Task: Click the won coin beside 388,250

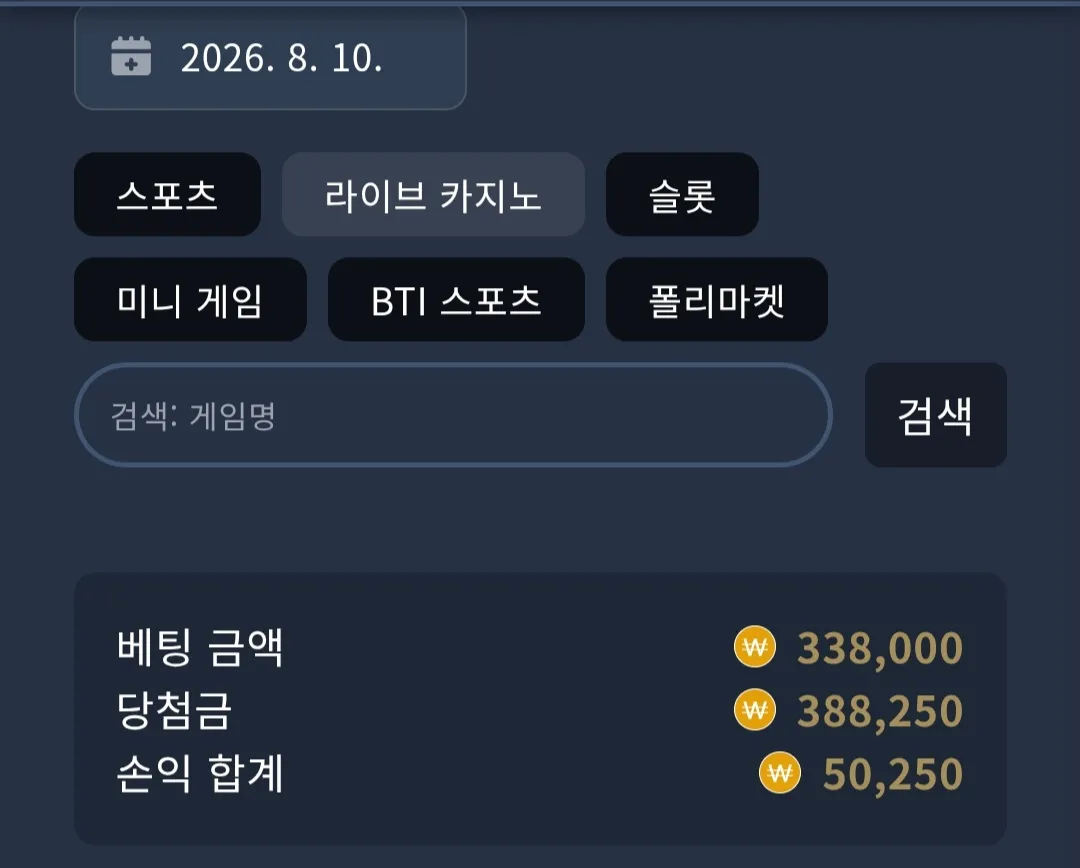Action: [x=755, y=709]
